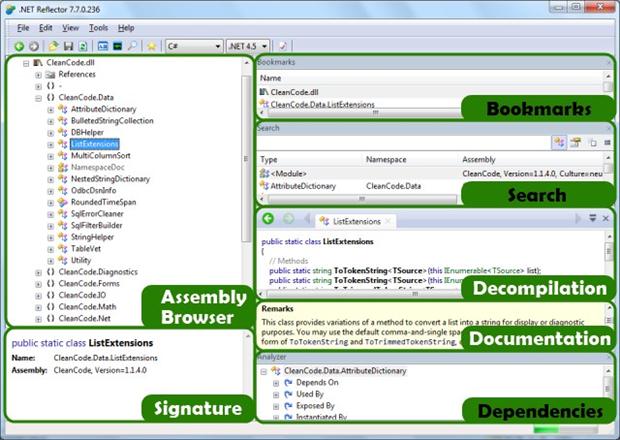Click CleanCode.Data.ListExtensions bookmark entry
Image resolution: width=620 pixels, height=440 pixels.
click(x=323, y=104)
